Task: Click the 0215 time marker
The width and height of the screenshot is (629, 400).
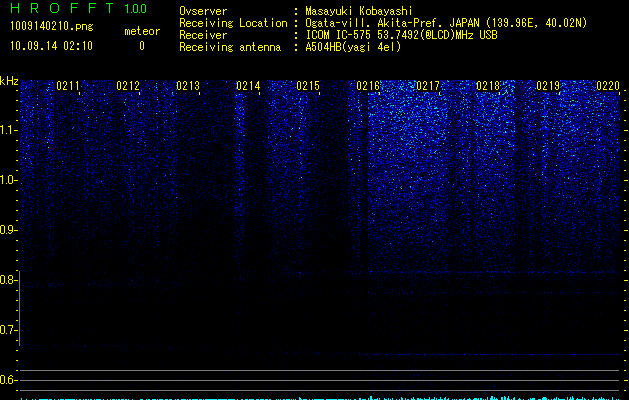Action: pyautogui.click(x=308, y=86)
